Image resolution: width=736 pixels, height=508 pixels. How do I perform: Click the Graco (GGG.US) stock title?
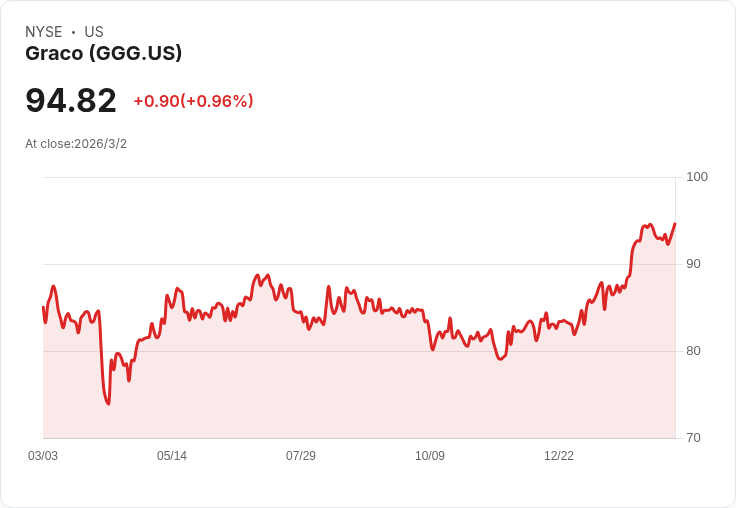click(104, 54)
